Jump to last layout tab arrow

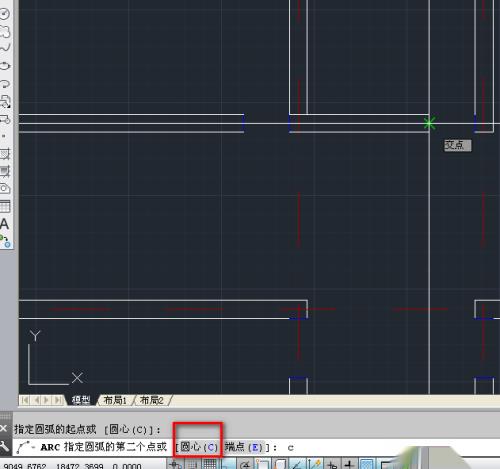click(58, 400)
